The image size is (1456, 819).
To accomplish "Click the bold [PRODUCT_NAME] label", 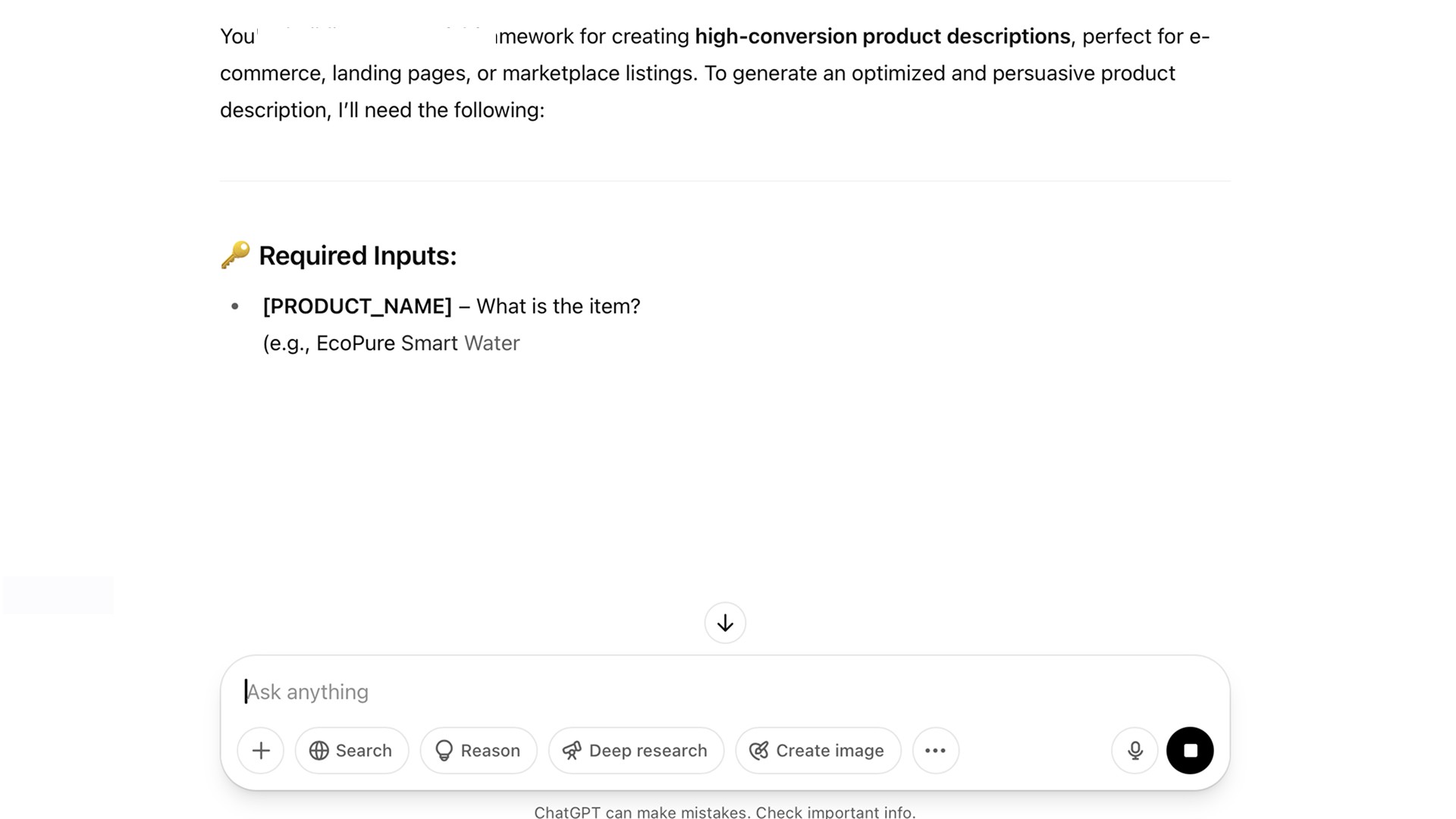I will click(x=357, y=306).
